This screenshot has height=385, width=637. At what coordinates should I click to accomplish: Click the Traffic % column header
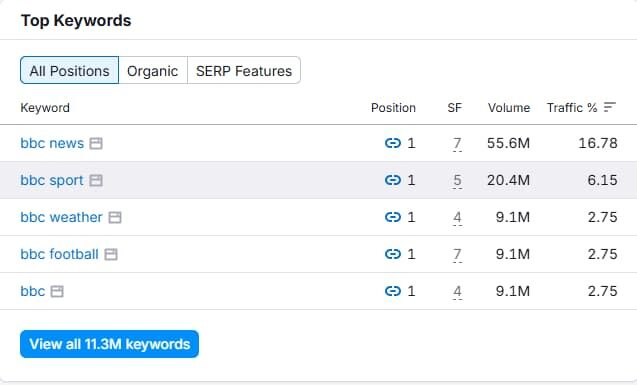572,108
